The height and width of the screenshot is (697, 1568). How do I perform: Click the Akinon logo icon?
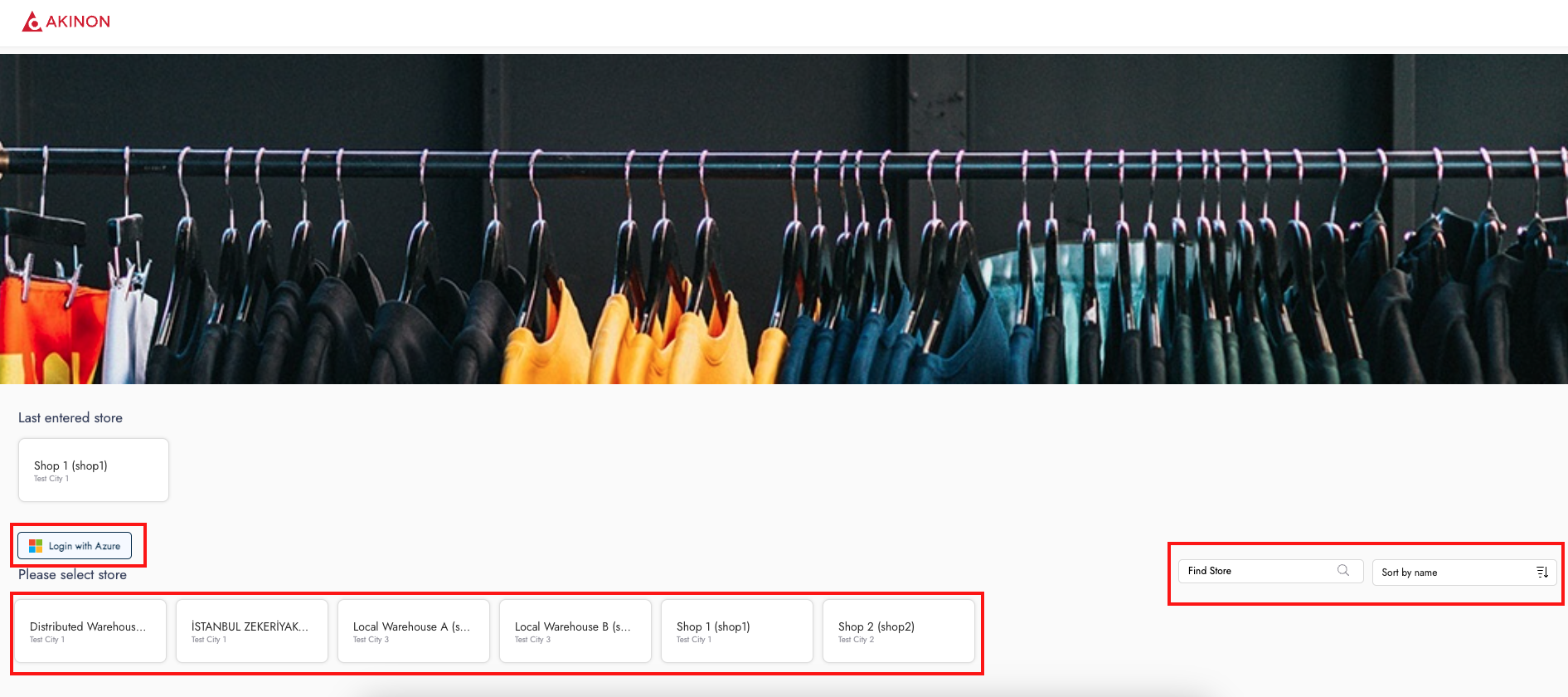pyautogui.click(x=32, y=22)
